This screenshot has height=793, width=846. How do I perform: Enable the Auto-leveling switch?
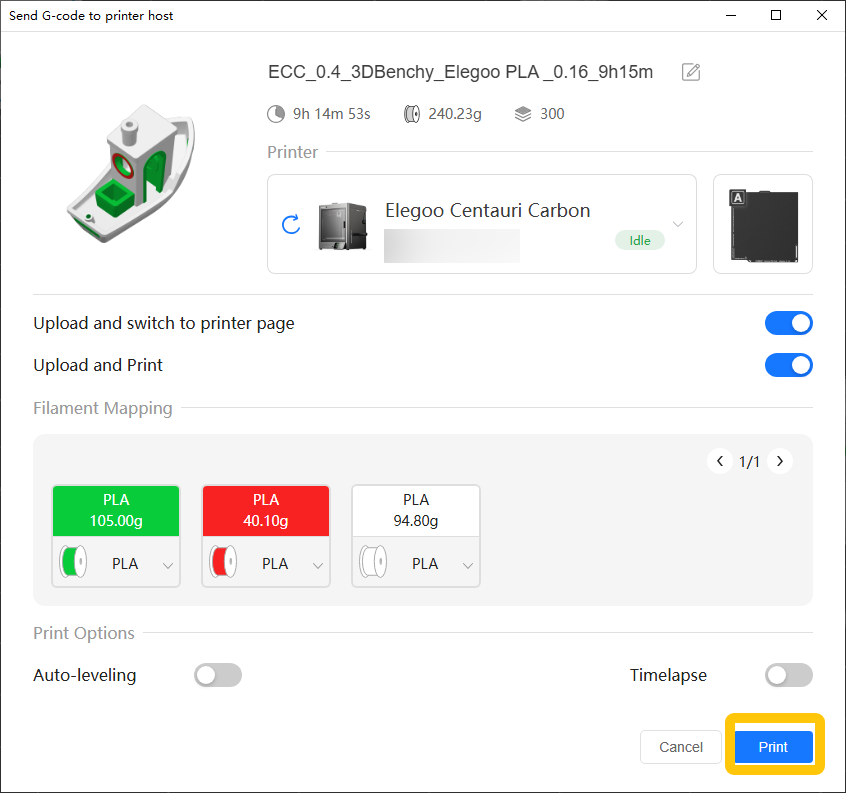218,675
